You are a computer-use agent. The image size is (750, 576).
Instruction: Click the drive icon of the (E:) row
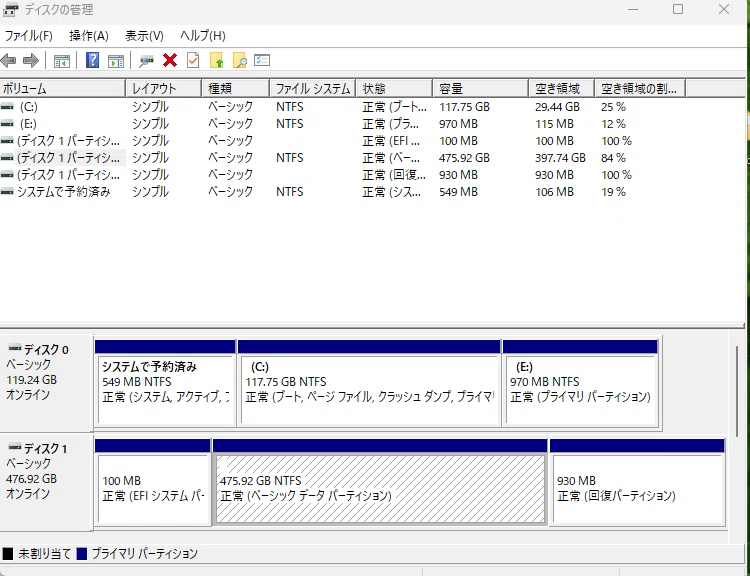pyautogui.click(x=7, y=124)
